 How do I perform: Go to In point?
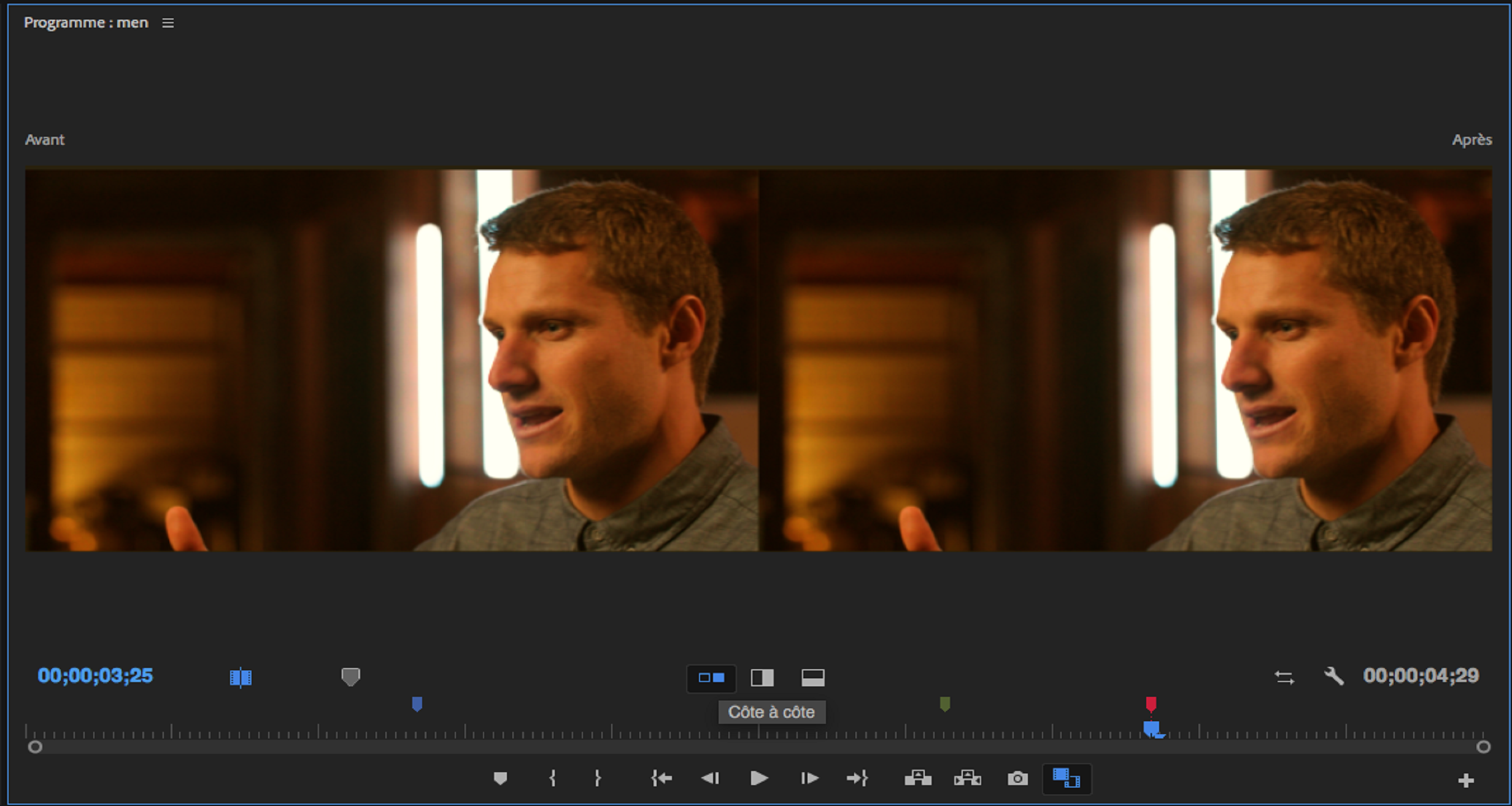[661, 778]
